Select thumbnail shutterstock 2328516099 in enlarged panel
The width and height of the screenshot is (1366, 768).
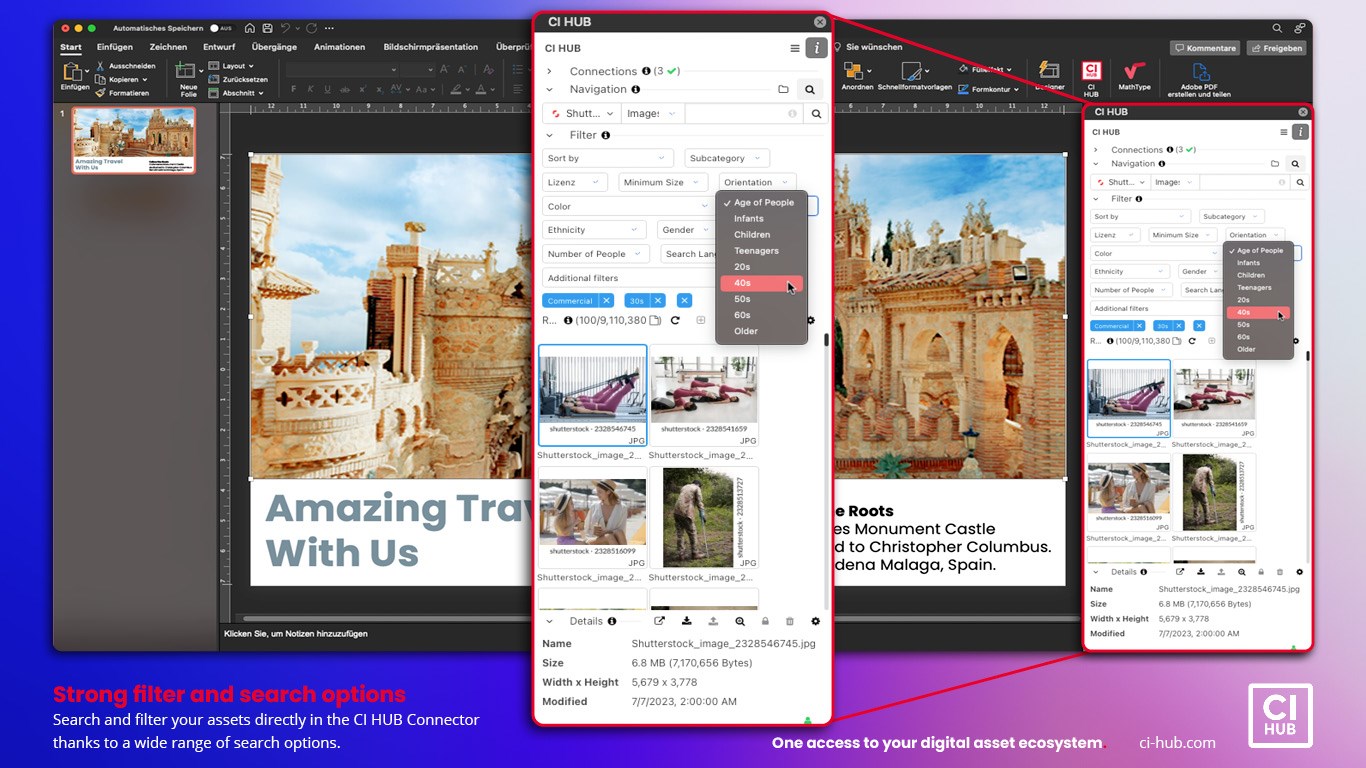593,517
